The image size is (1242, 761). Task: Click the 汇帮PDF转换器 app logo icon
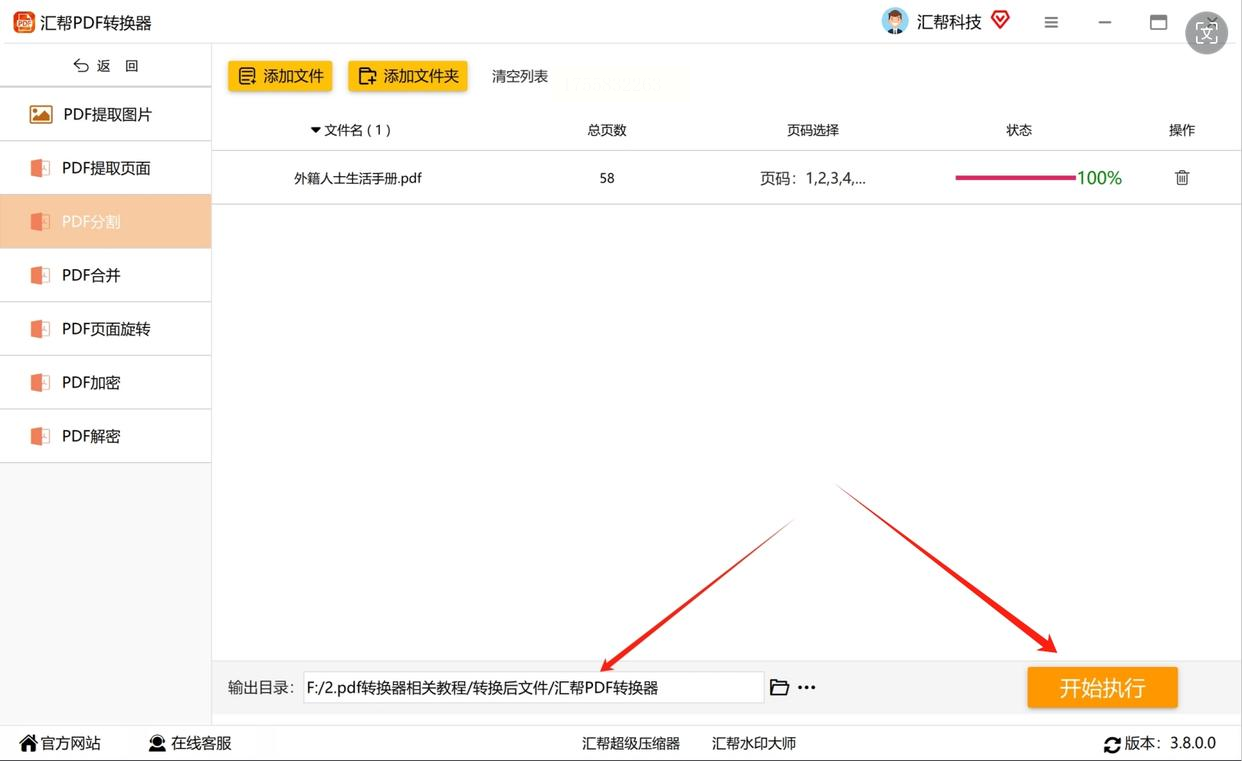[x=24, y=22]
